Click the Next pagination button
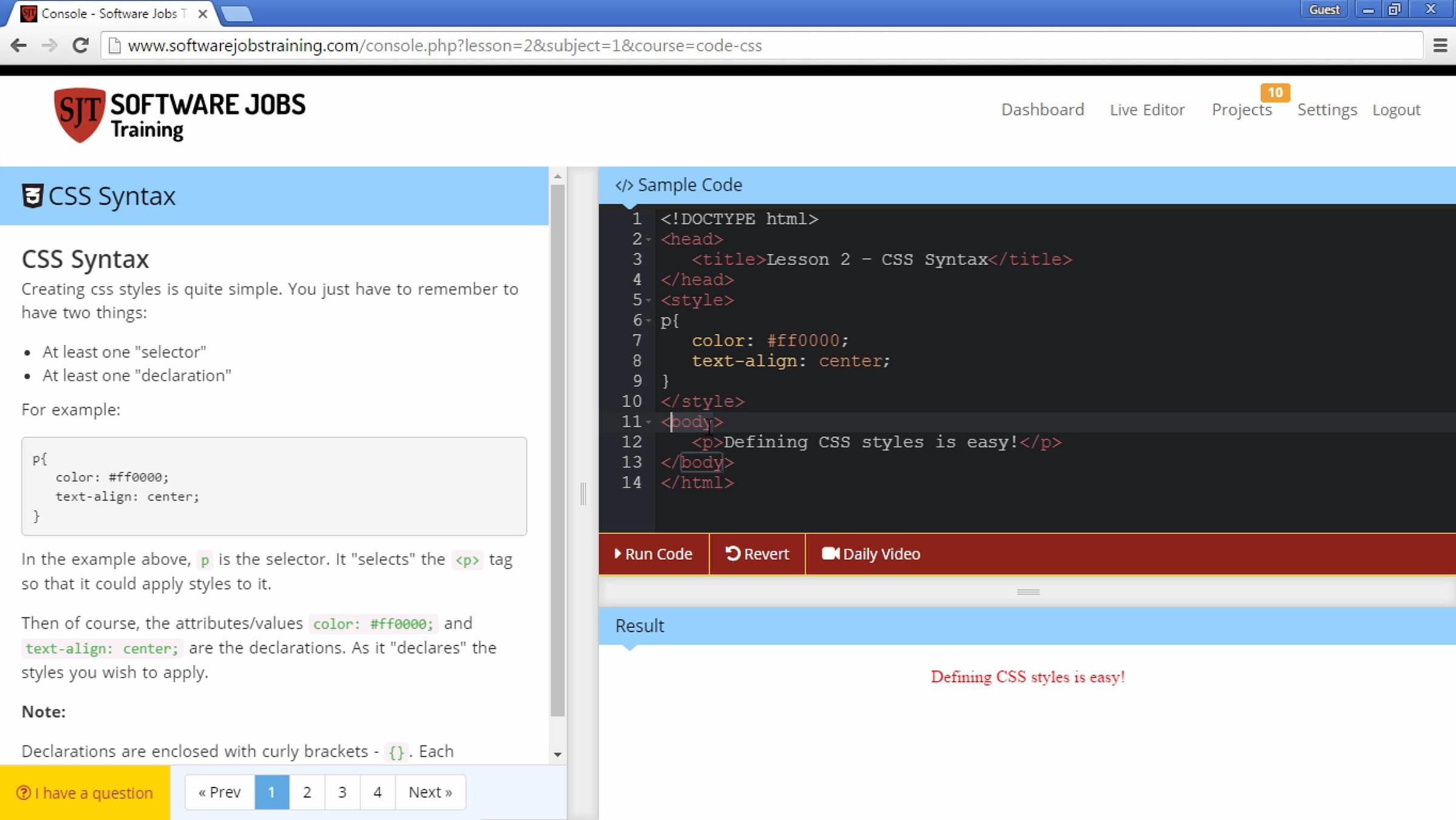Image resolution: width=1456 pixels, height=820 pixels. pos(430,792)
